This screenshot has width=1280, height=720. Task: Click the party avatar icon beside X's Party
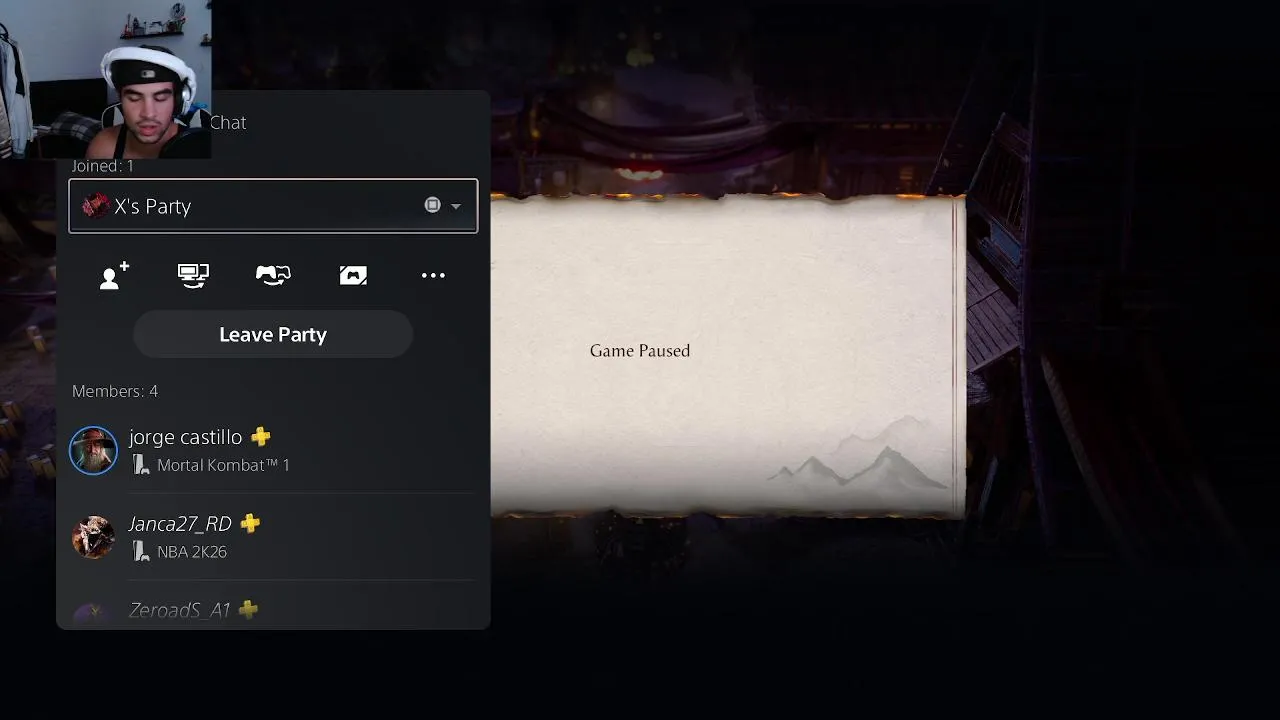pyautogui.click(x=96, y=206)
